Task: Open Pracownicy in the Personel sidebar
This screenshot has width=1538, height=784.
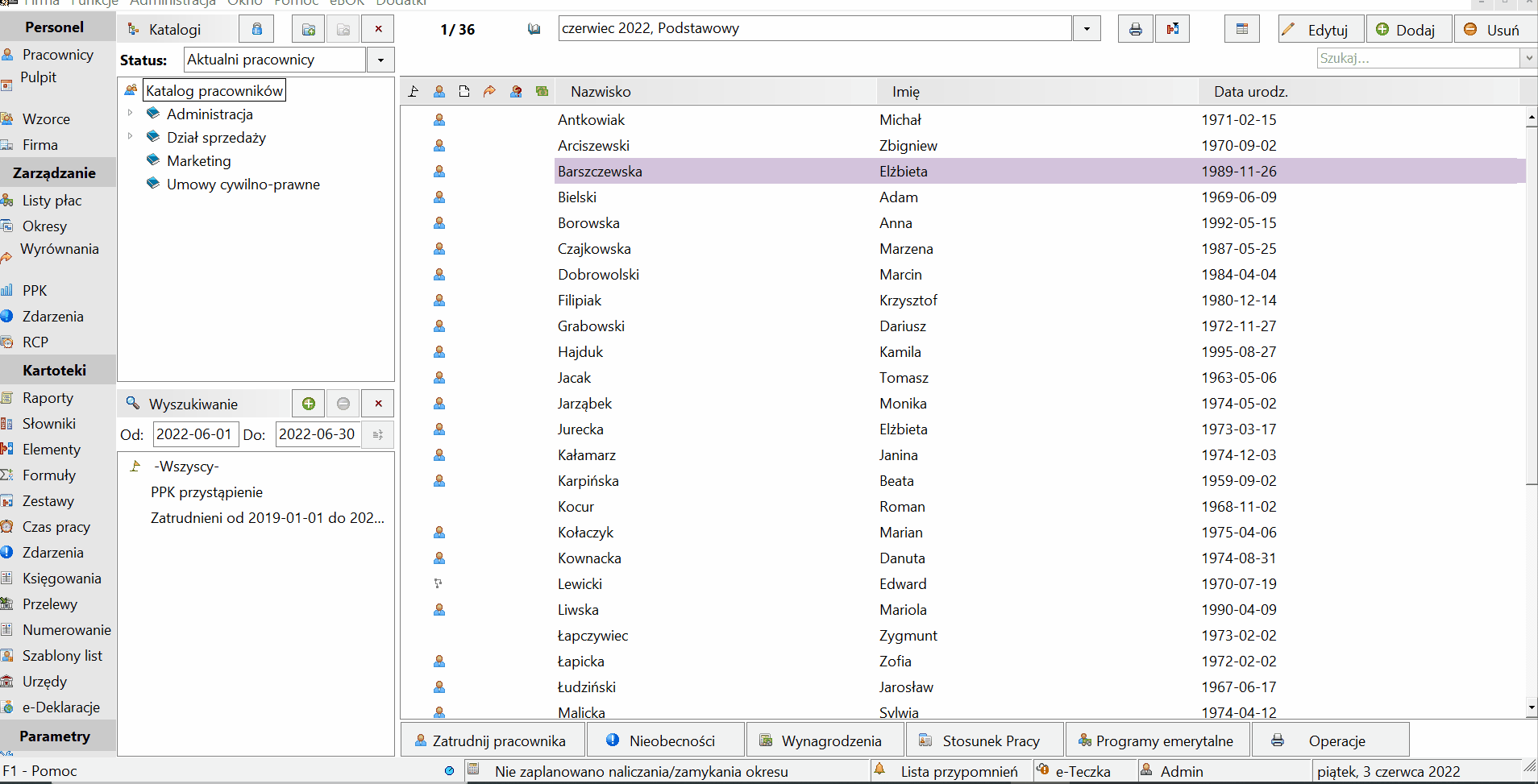Action: click(57, 55)
